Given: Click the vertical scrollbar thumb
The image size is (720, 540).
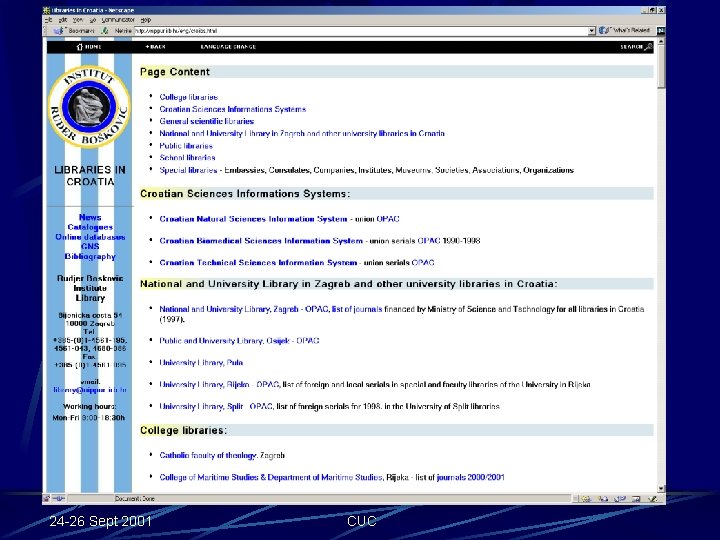Looking at the screenshot, I should [661, 67].
